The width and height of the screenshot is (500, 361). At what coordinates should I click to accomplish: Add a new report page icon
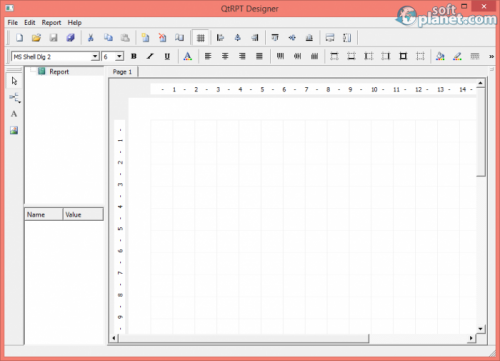[145, 38]
